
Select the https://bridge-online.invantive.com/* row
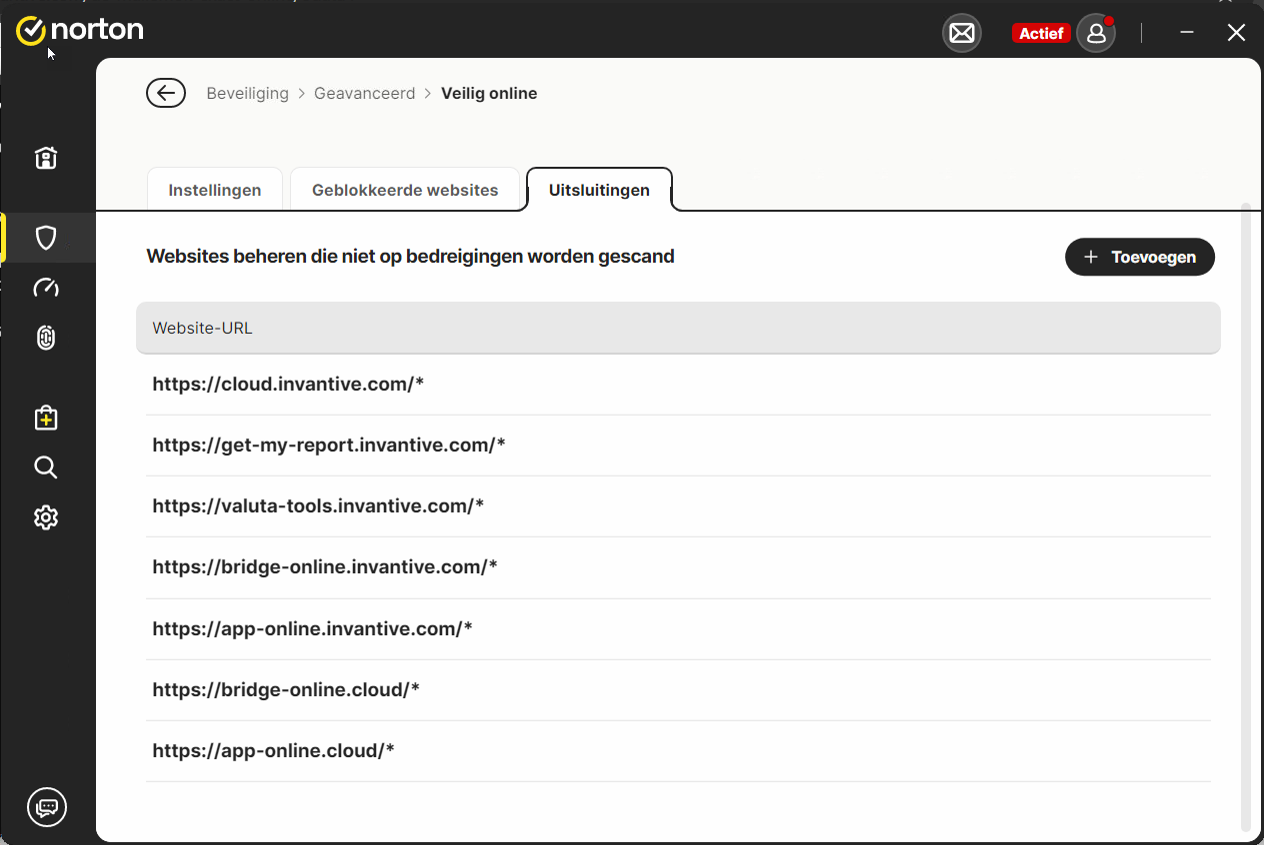click(x=678, y=567)
